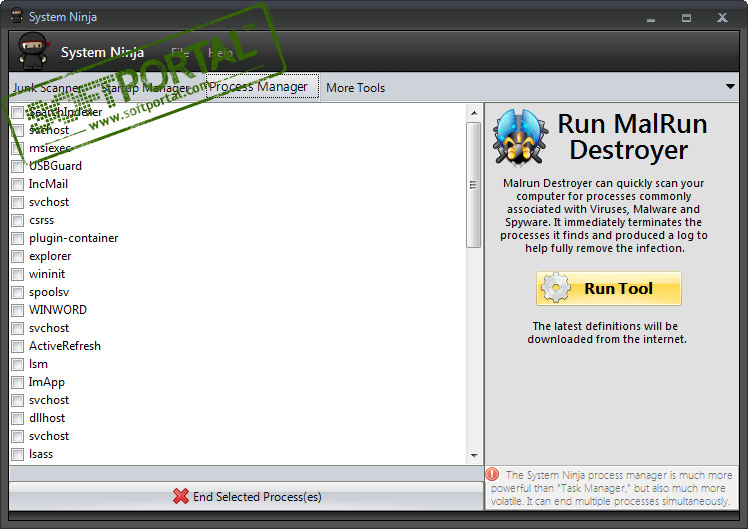Check the lsass checkbox
The width and height of the screenshot is (748, 529).
click(x=18, y=455)
